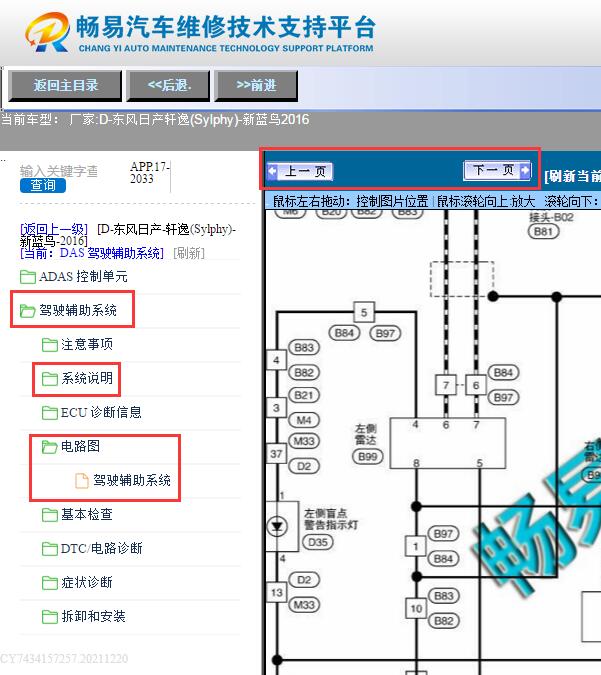Click the 左侧盲点警告指示灯 LED symbol in the diagram
The width and height of the screenshot is (601, 675).
tap(277, 526)
